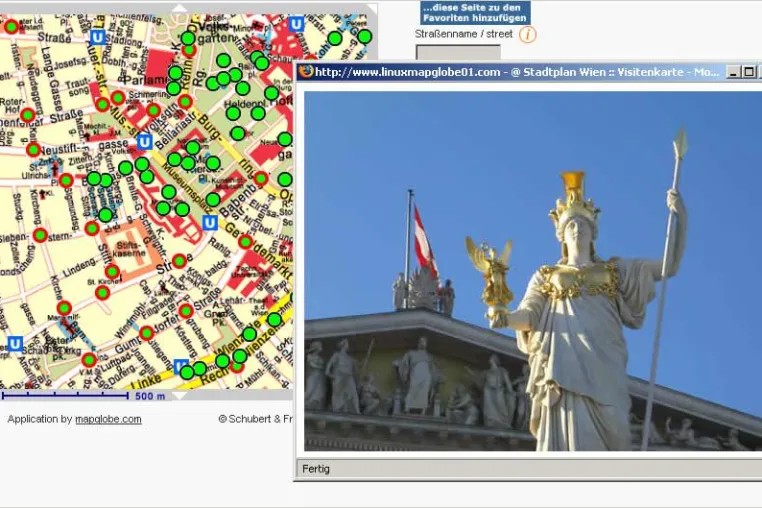Maximize the Stadtplan Wien popup window

coord(749,72)
